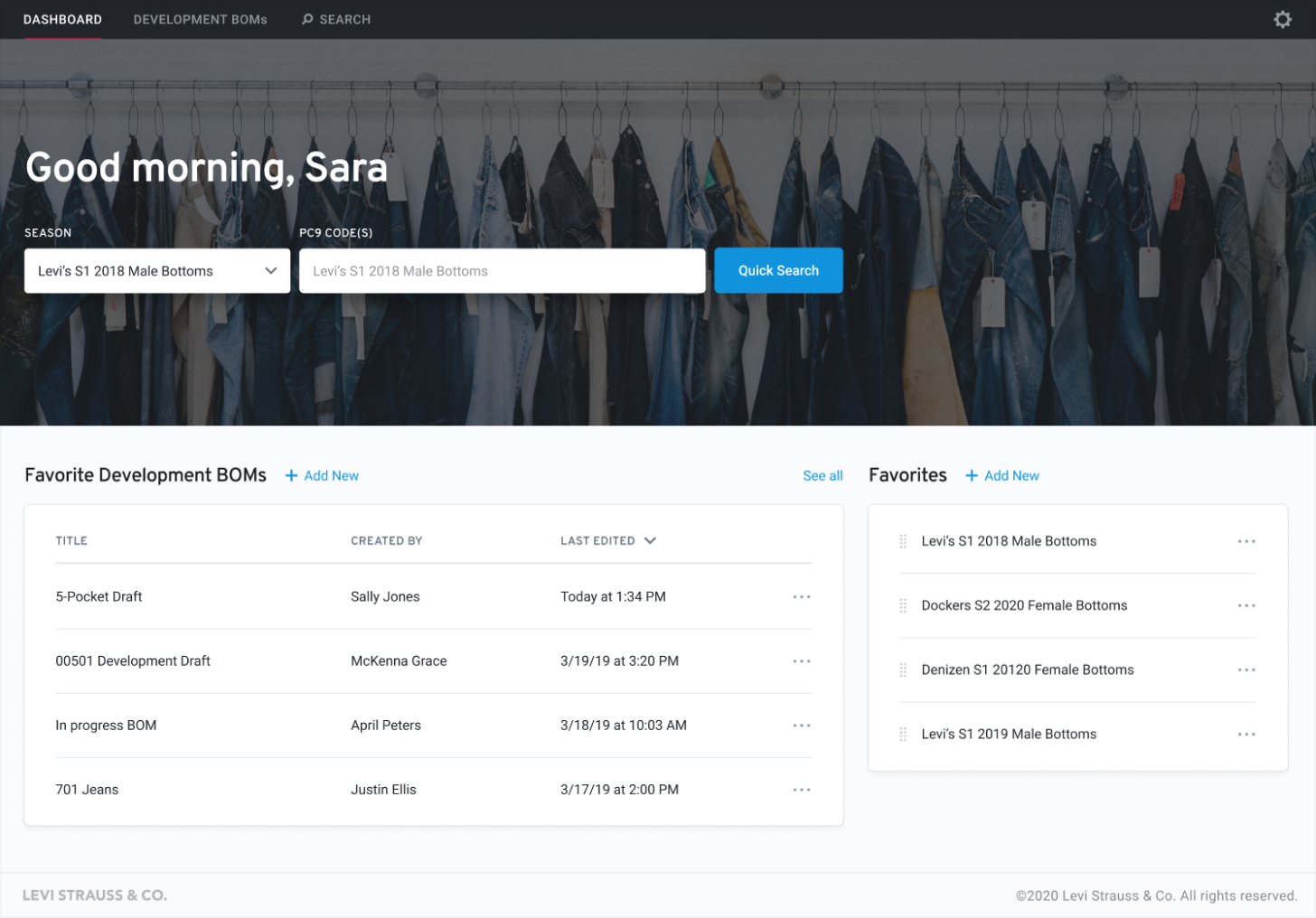The image size is (1316, 918).
Task: Open the Season dropdown
Action: [x=157, y=271]
